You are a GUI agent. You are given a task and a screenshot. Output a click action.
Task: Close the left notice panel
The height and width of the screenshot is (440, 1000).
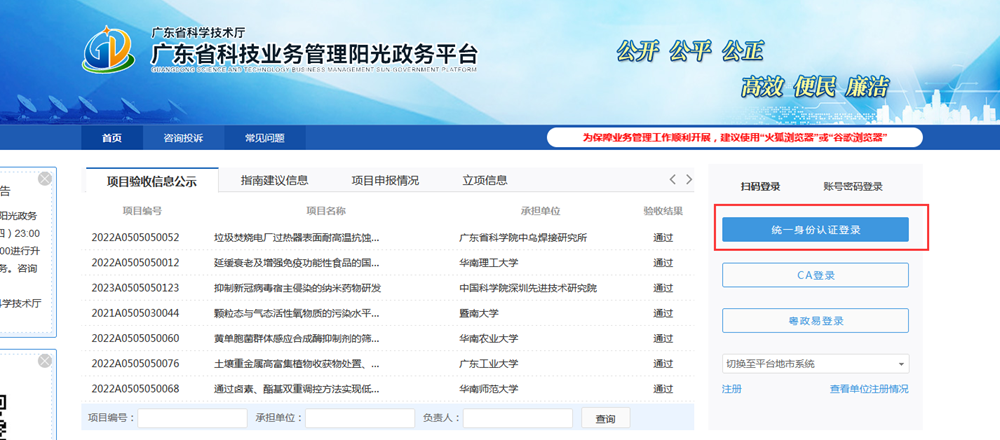click(x=44, y=179)
